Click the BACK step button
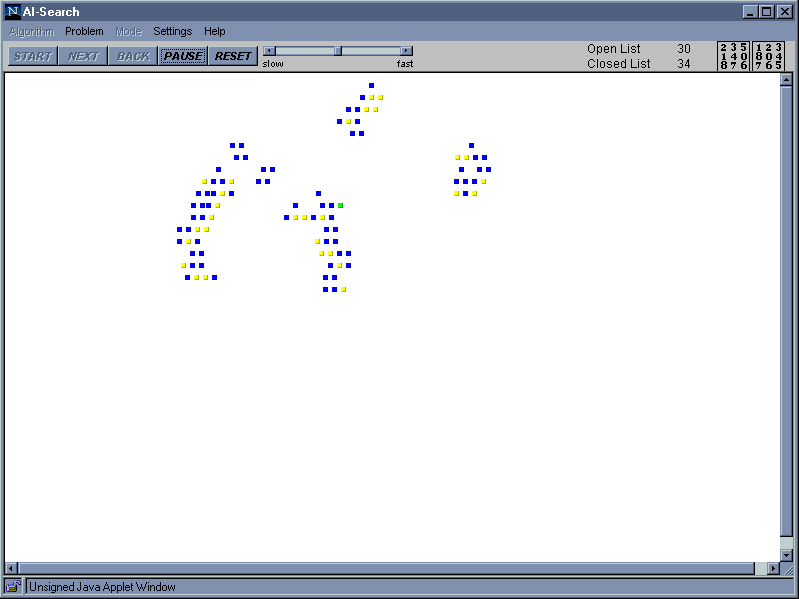Viewport: 799px width, 599px height. click(133, 56)
